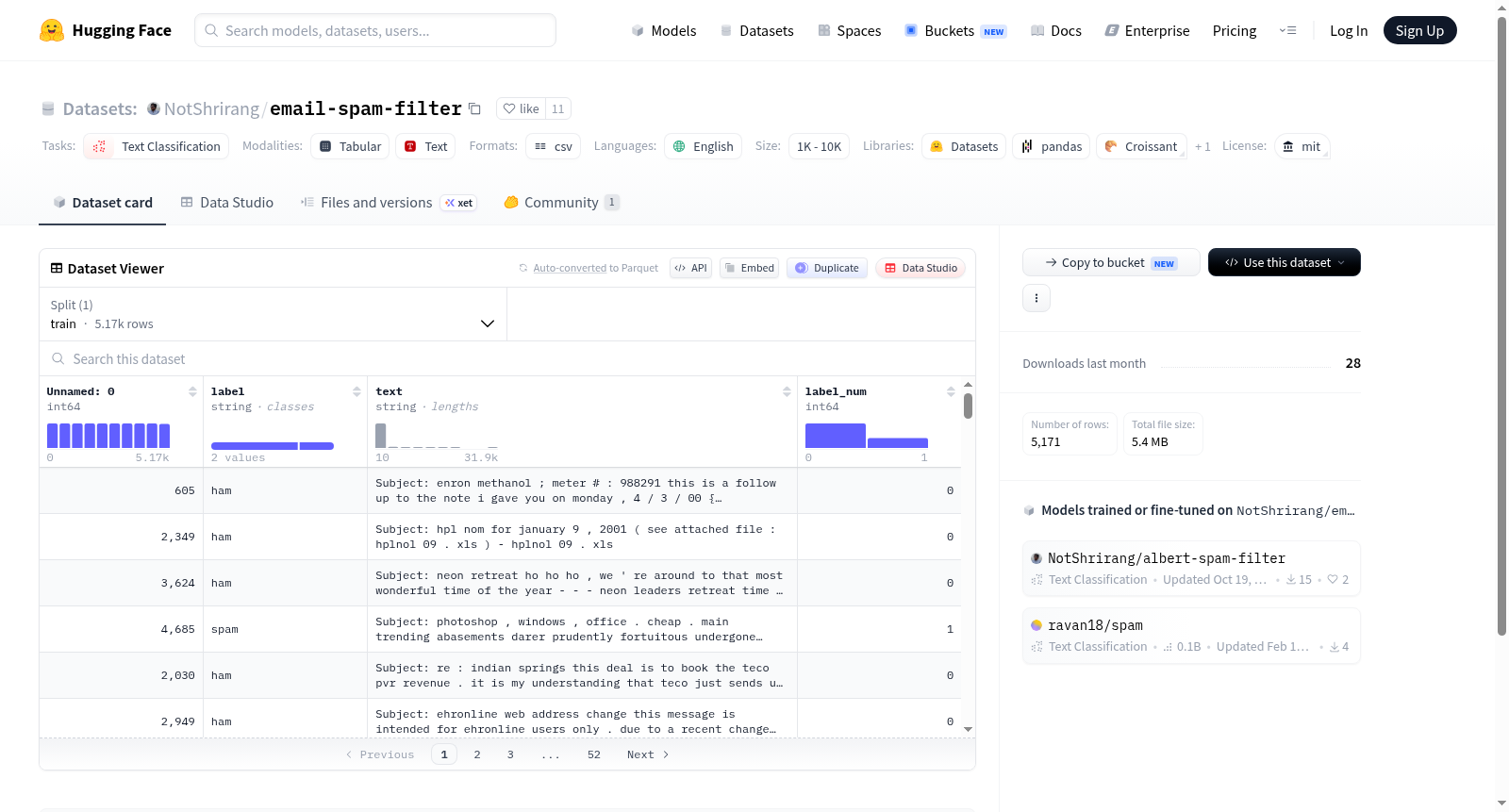This screenshot has width=1509, height=812.
Task: Click the Croissant library tag
Action: pyautogui.click(x=1141, y=146)
